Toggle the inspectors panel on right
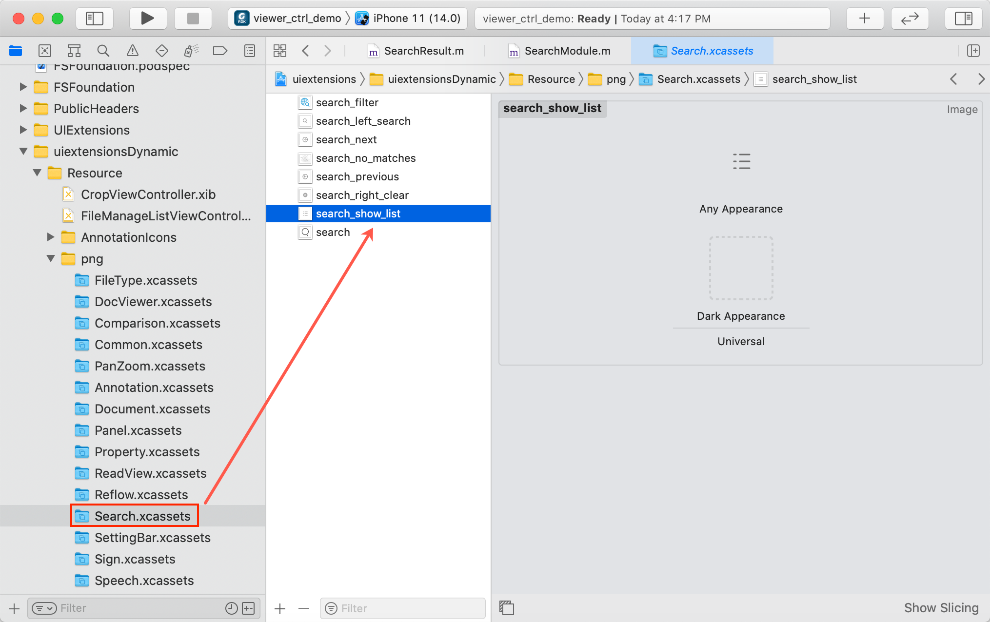Viewport: 990px width, 622px height. pyautogui.click(x=963, y=18)
